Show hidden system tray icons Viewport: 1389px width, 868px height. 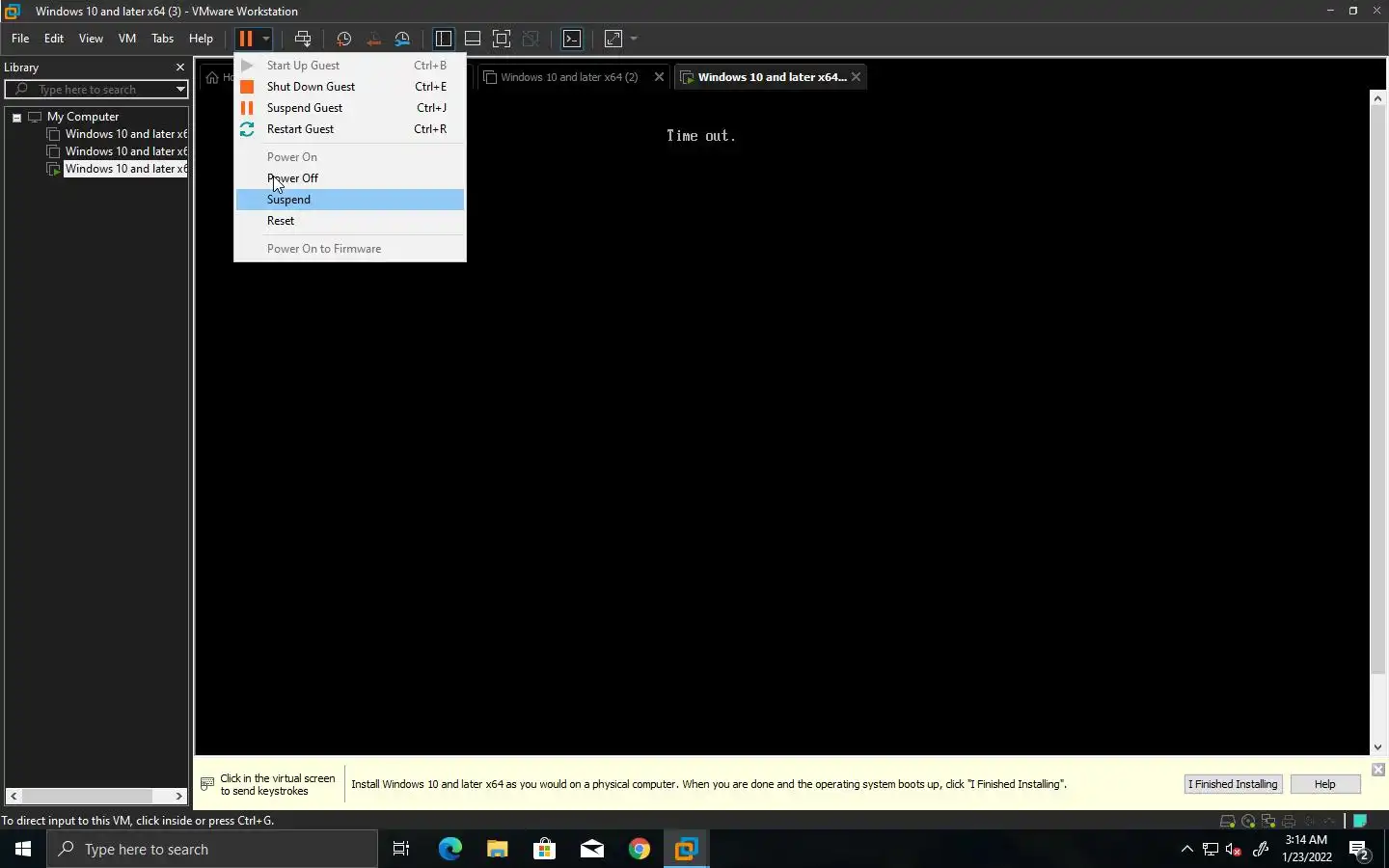click(x=1187, y=849)
